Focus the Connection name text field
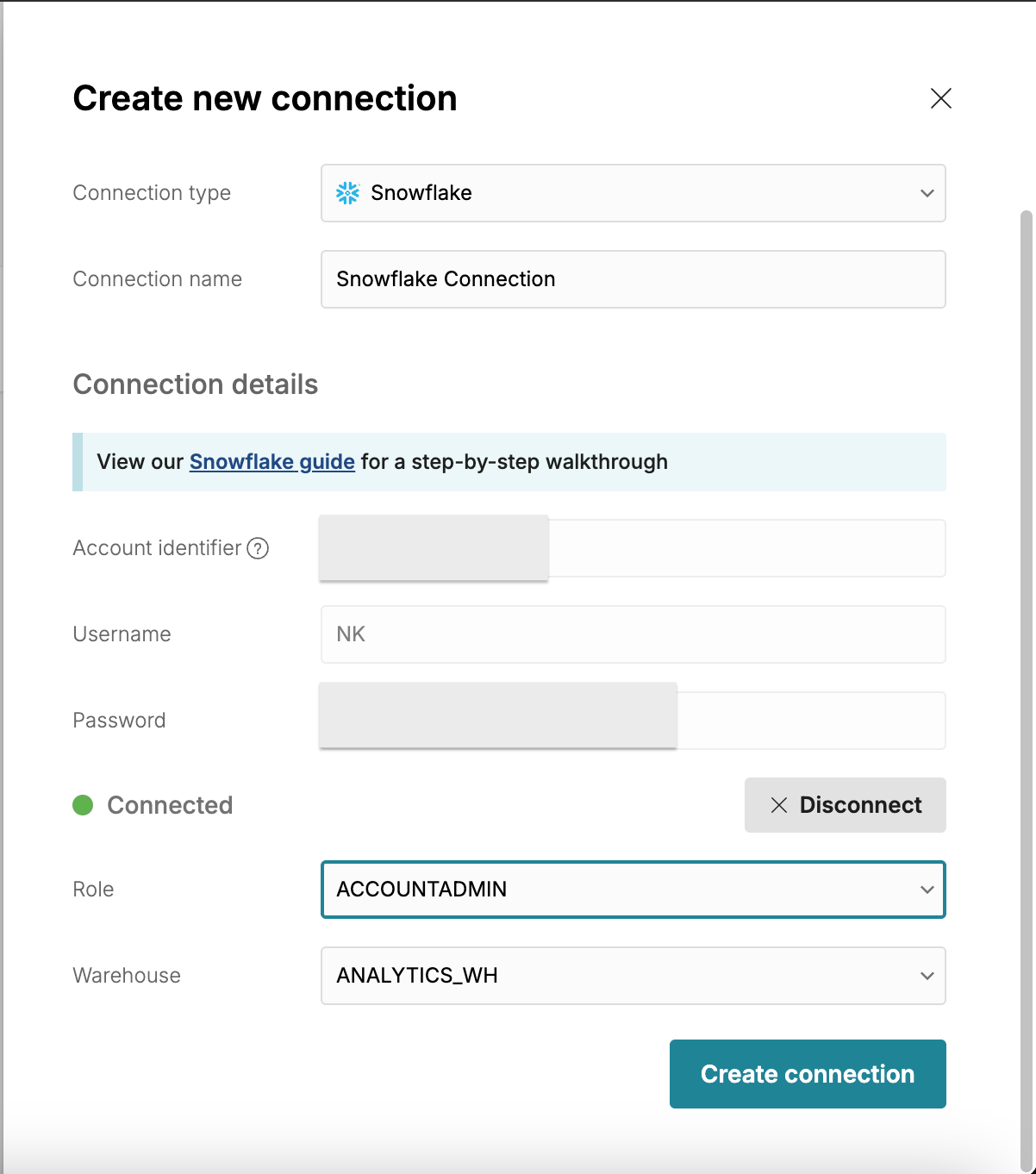Screen dimensions: 1036x1174 [x=633, y=279]
